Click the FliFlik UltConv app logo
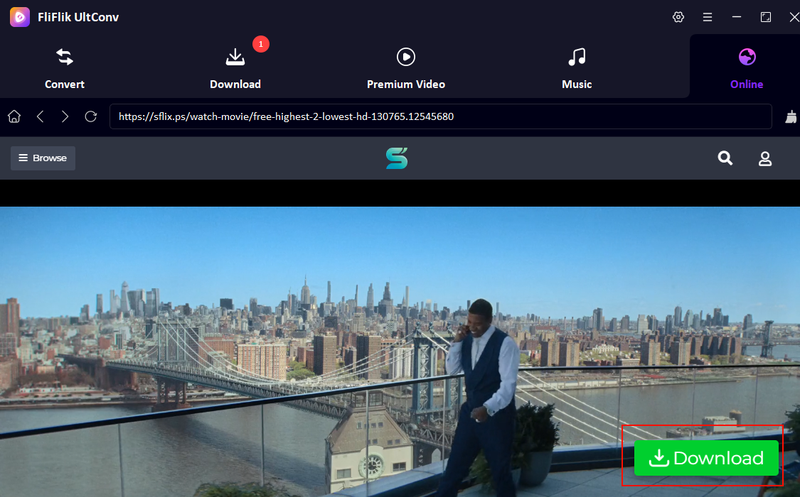The image size is (800, 497). click(20, 17)
